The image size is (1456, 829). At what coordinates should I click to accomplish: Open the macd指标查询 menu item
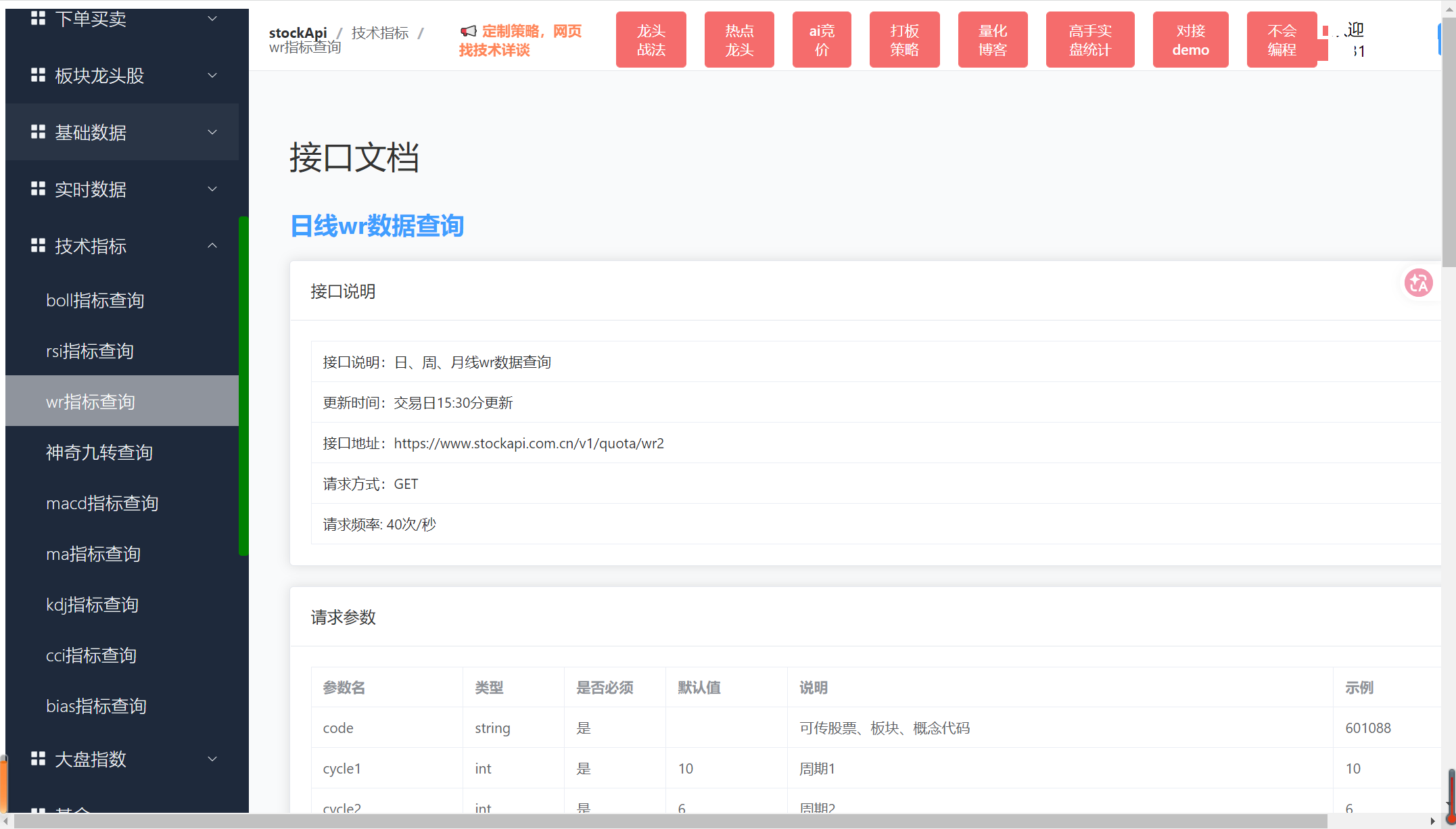coord(102,503)
